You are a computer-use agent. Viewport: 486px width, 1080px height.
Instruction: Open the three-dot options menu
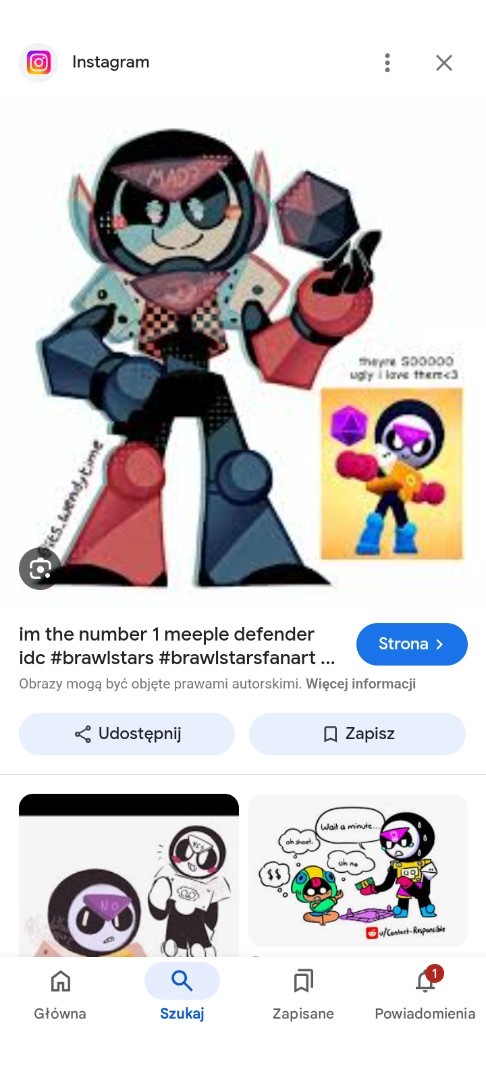click(x=388, y=63)
